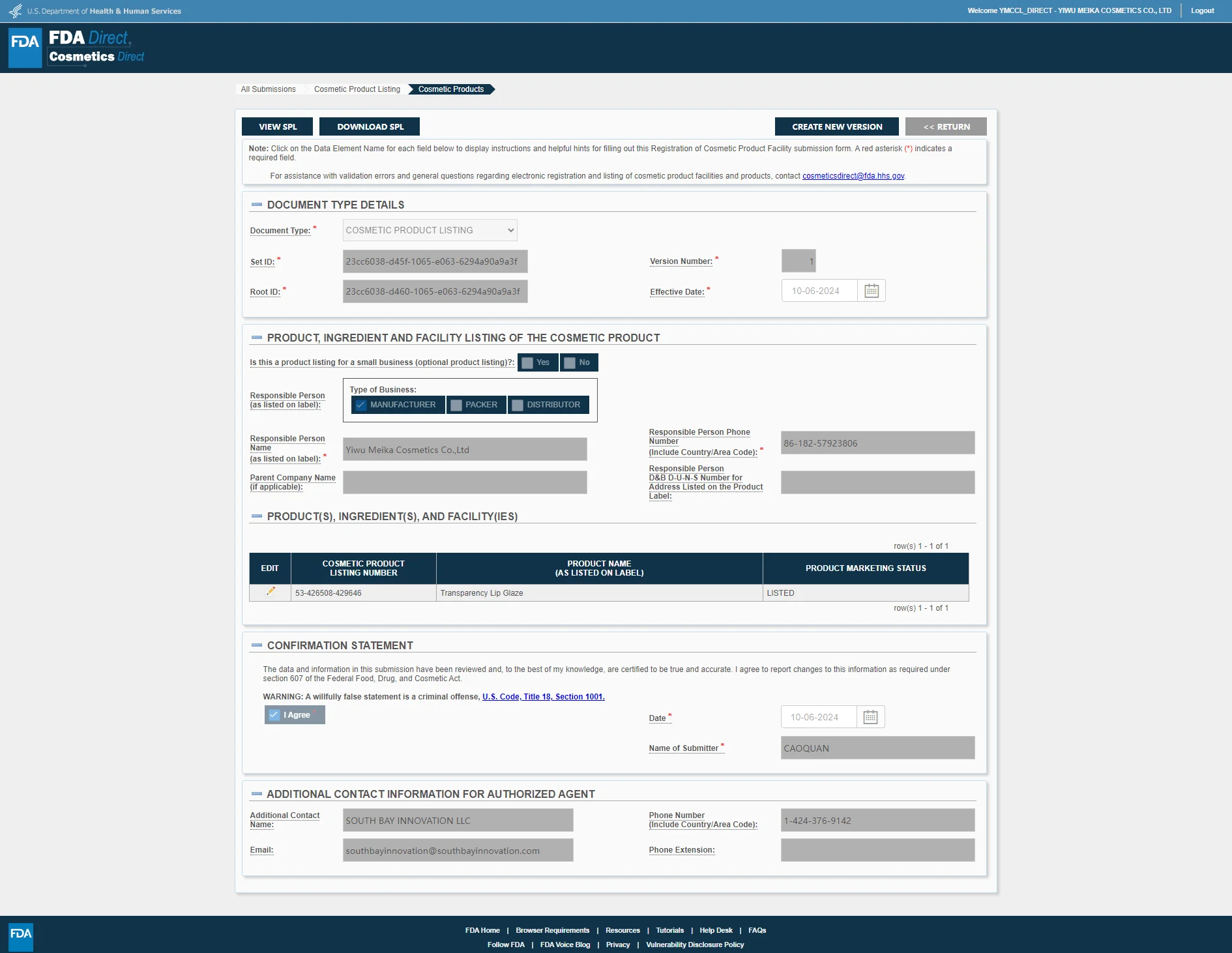This screenshot has height=953, width=1232.
Task: Click the pencil edit icon for Transparency Lip Glaze
Action: pyautogui.click(x=271, y=592)
